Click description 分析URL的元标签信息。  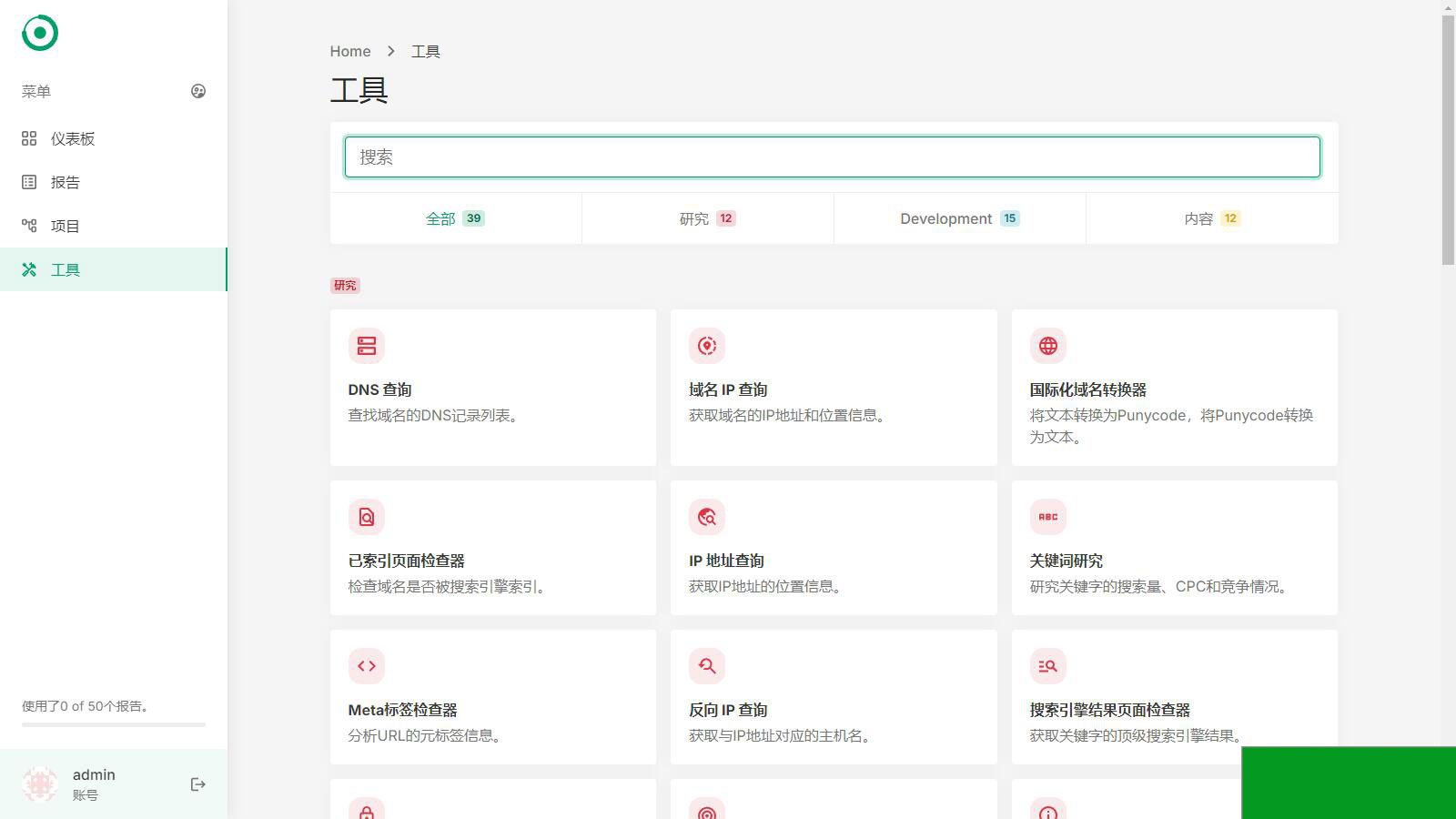tap(428, 735)
